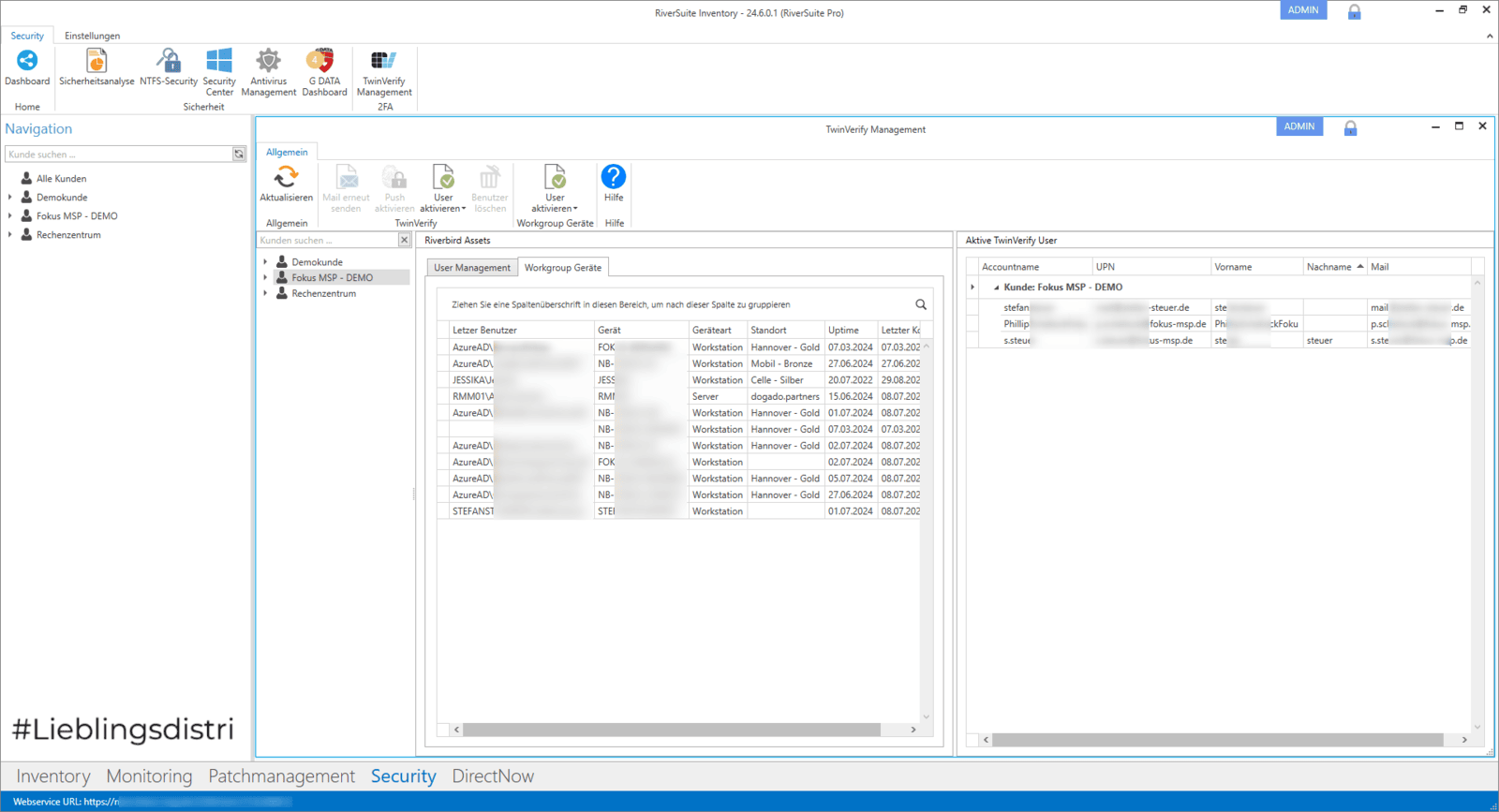The width and height of the screenshot is (1499, 812).
Task: Sort by UPN column header
Action: tap(1151, 267)
